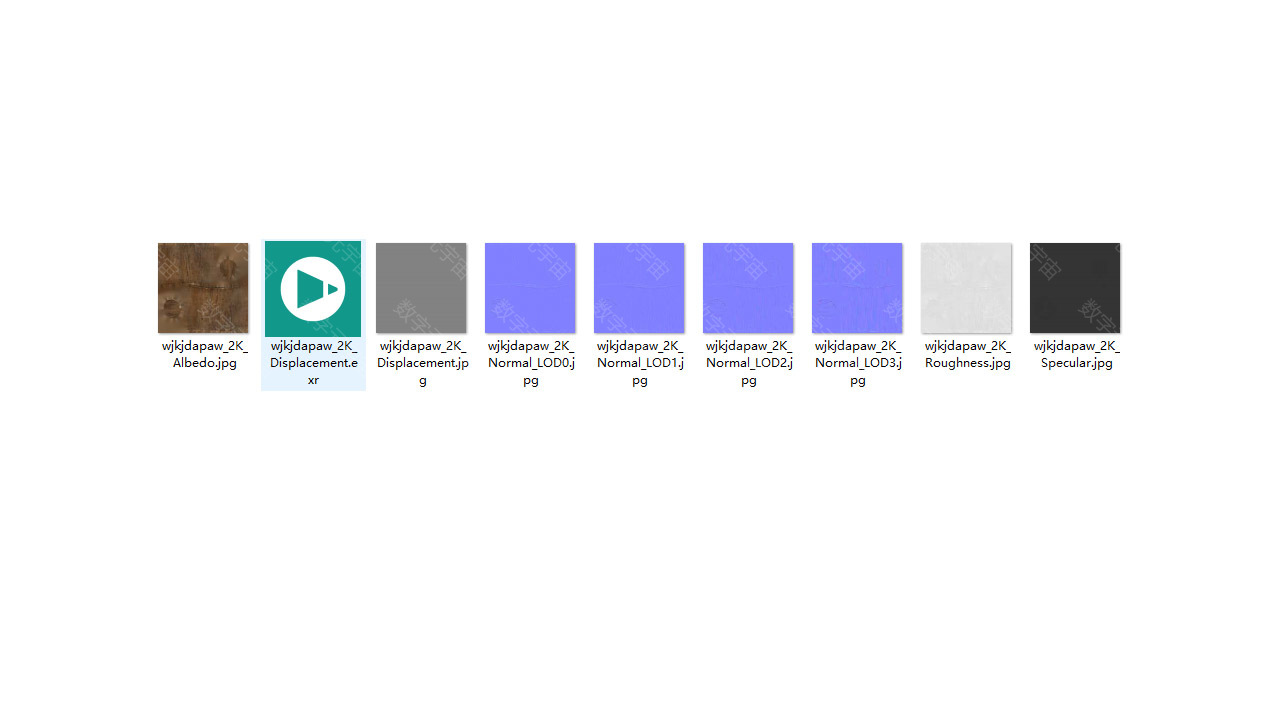Select the dark Specular.jpg thumbnail
The image size is (1280, 720).
point(1075,288)
